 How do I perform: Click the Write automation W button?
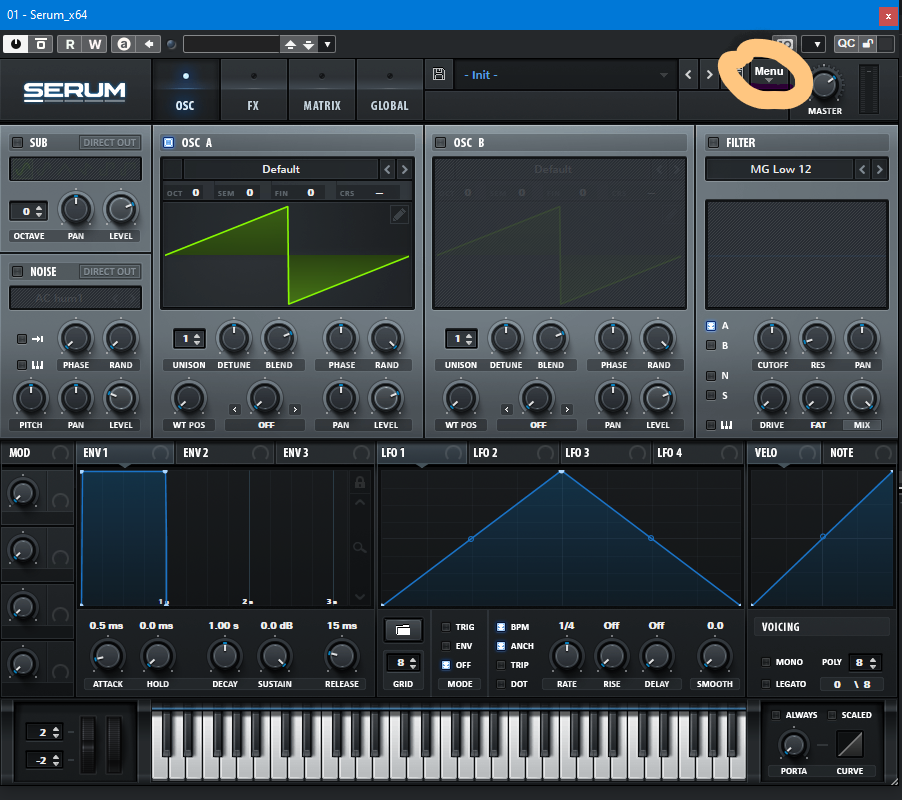pos(94,44)
